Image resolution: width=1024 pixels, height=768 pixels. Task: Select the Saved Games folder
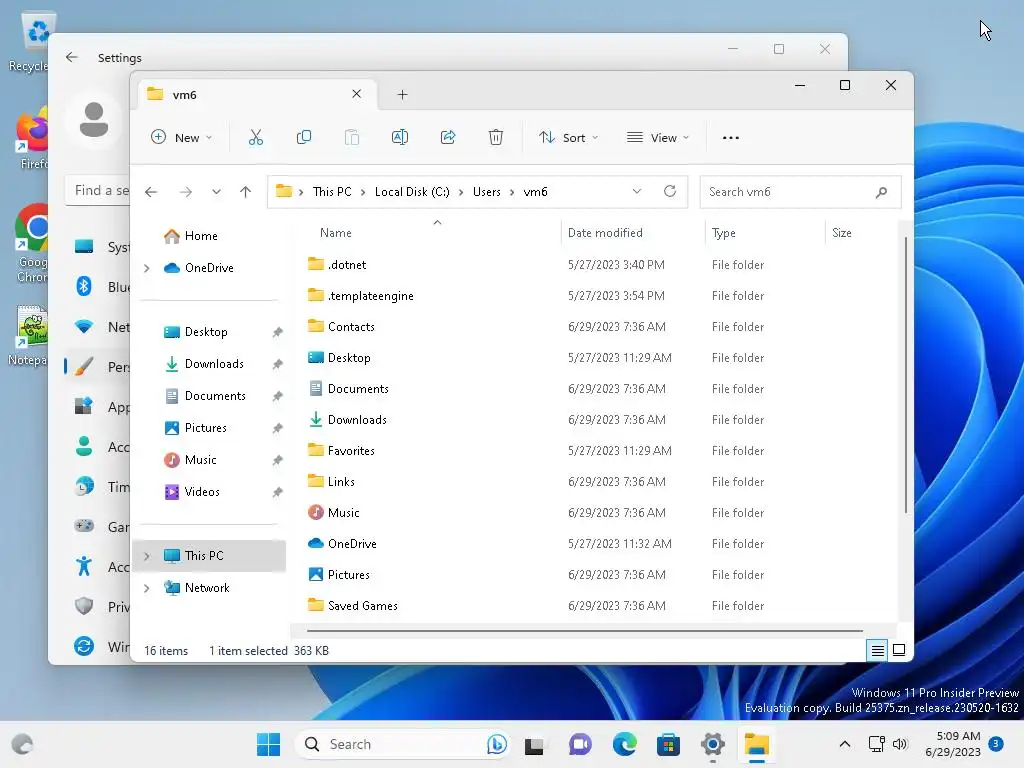362,605
